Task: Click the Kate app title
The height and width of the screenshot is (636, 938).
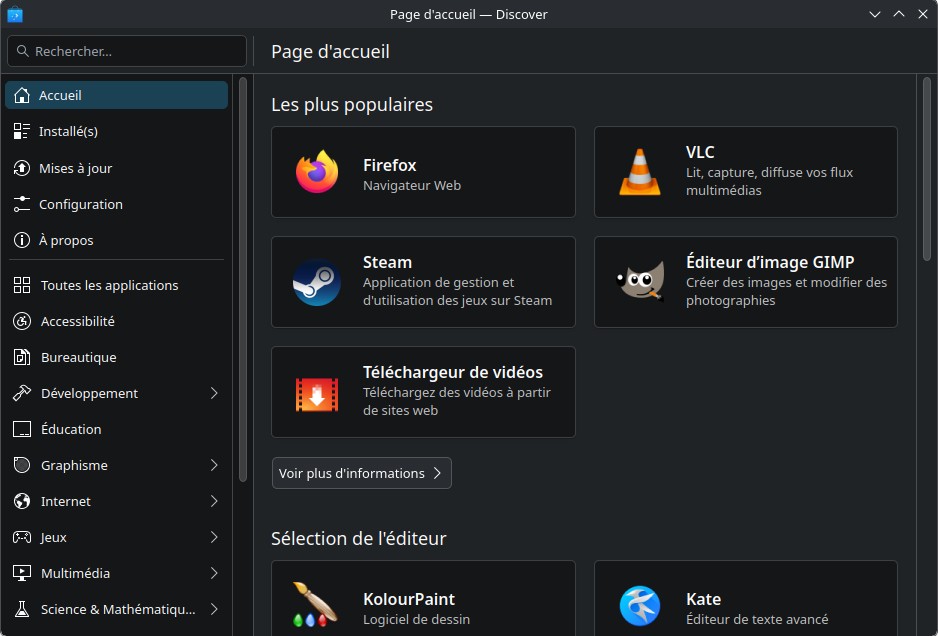Action: (x=704, y=599)
